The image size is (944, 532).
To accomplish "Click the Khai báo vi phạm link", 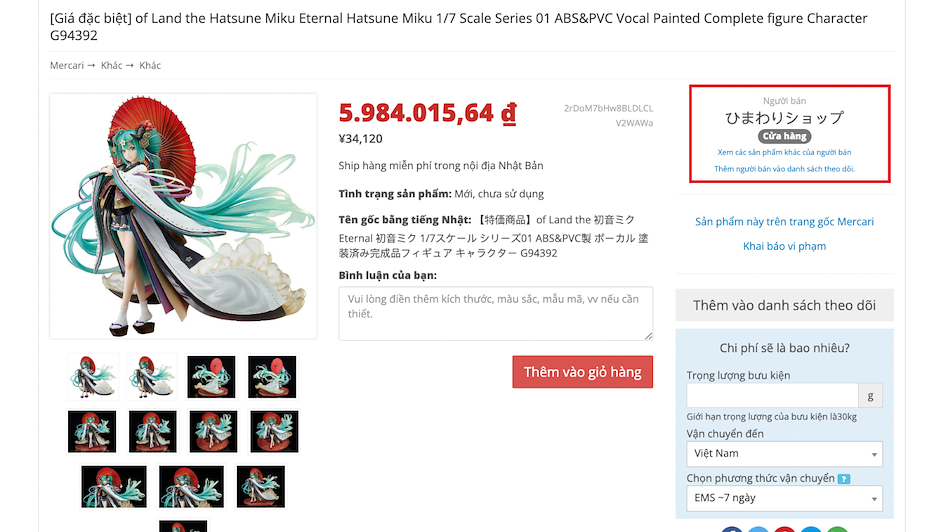I will [x=784, y=246].
